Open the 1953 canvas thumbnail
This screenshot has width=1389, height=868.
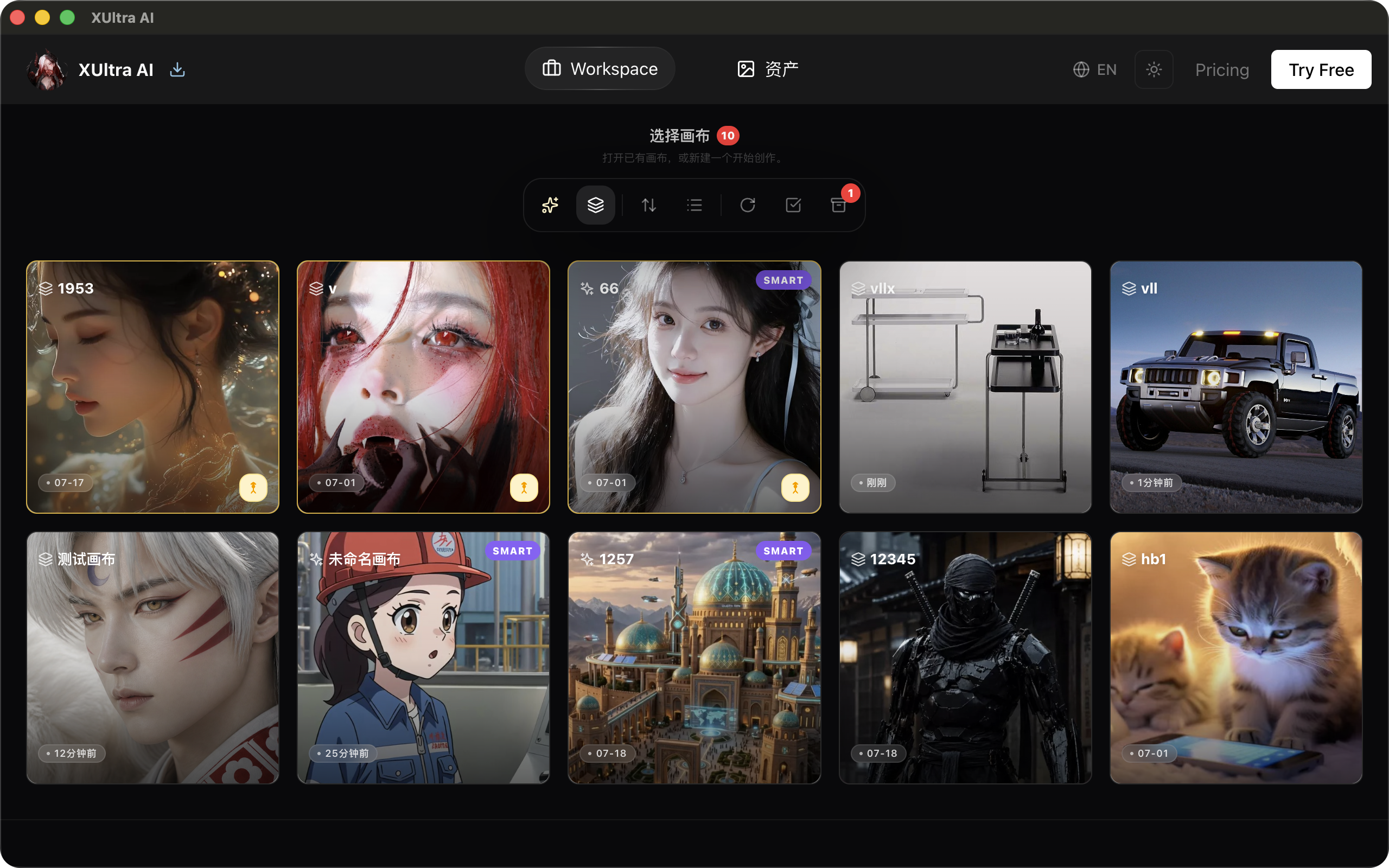(x=152, y=387)
